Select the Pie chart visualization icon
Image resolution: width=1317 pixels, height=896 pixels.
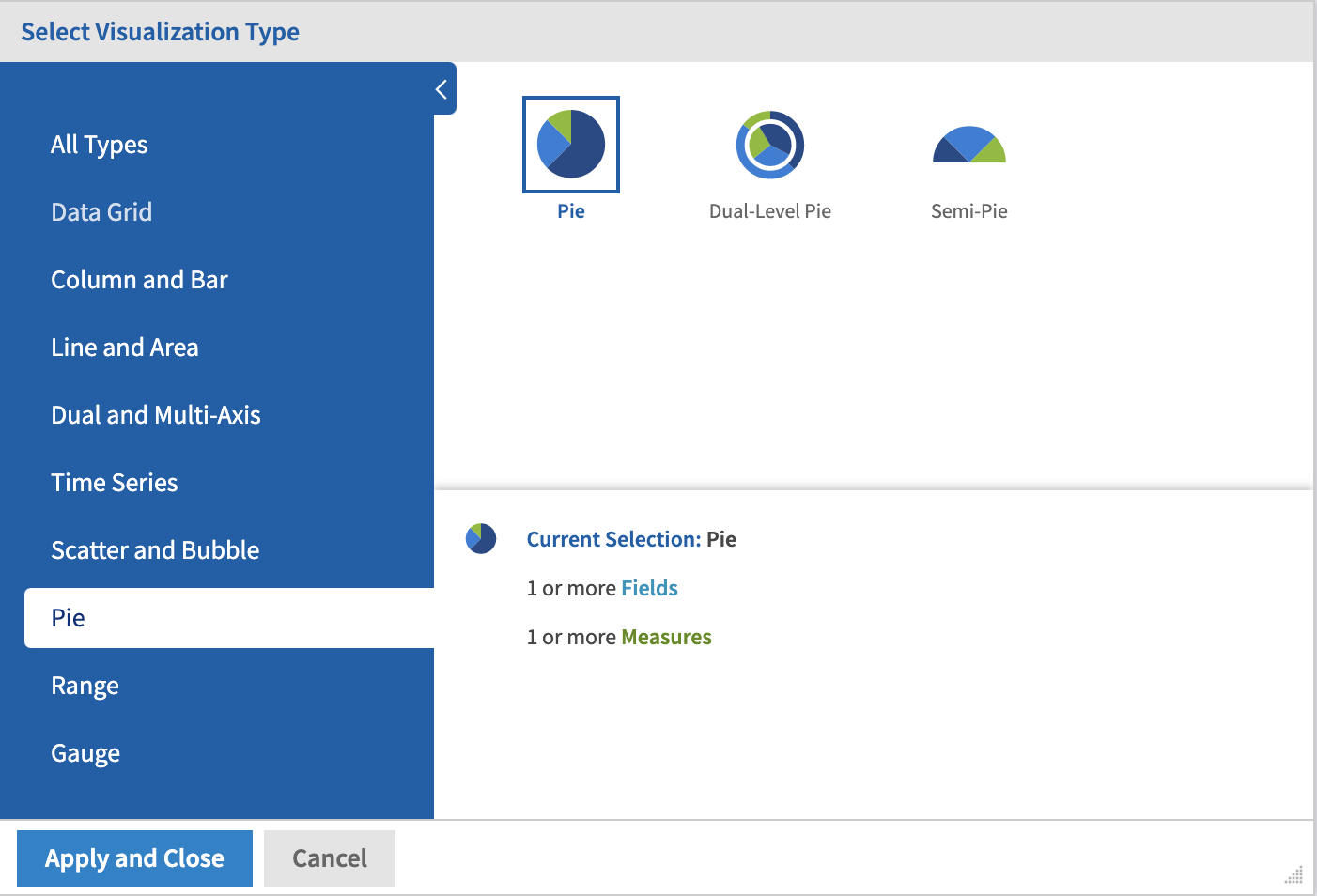[571, 145]
